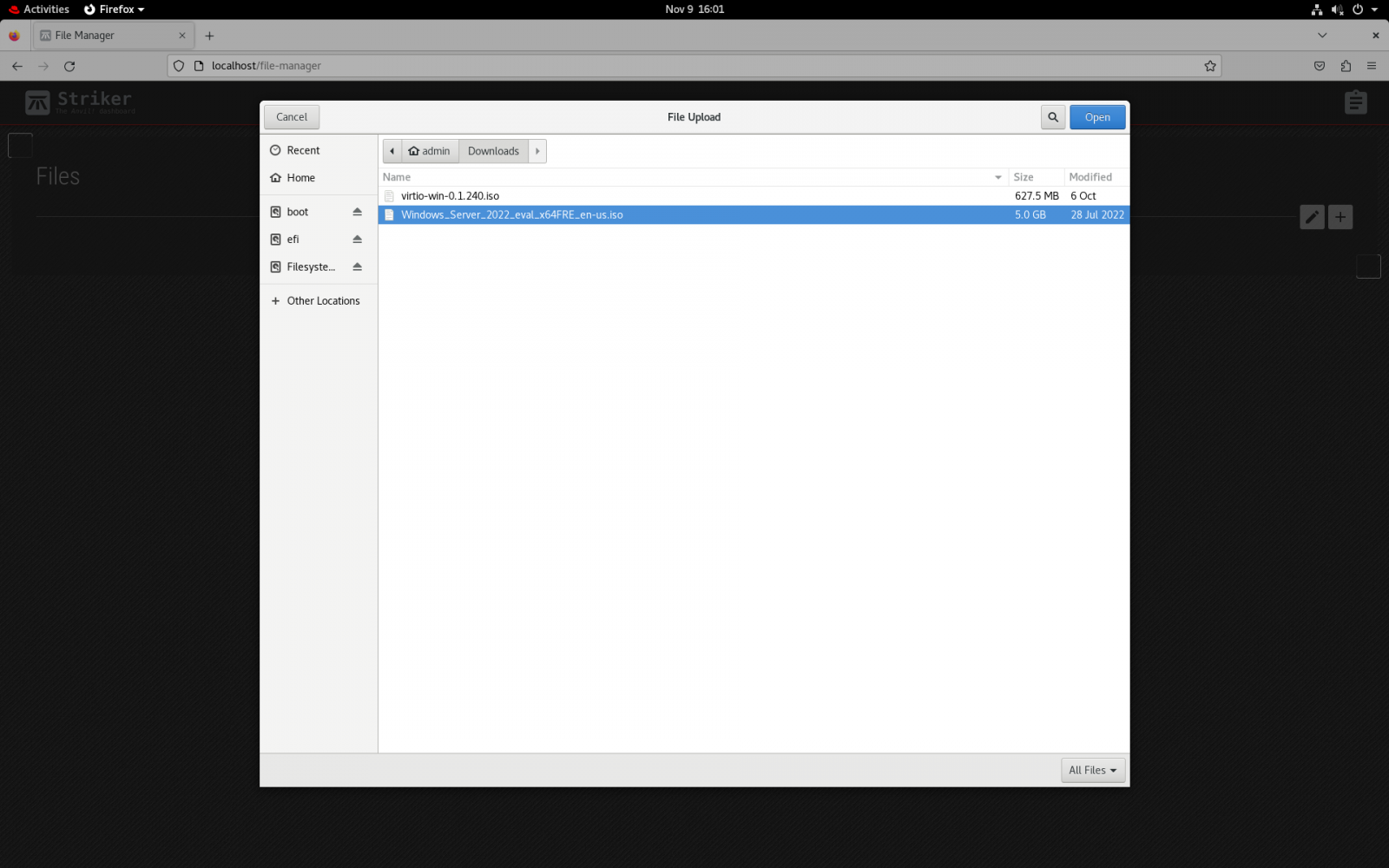Eject the efi volume
Screen dimensions: 1389x868
[357, 240]
